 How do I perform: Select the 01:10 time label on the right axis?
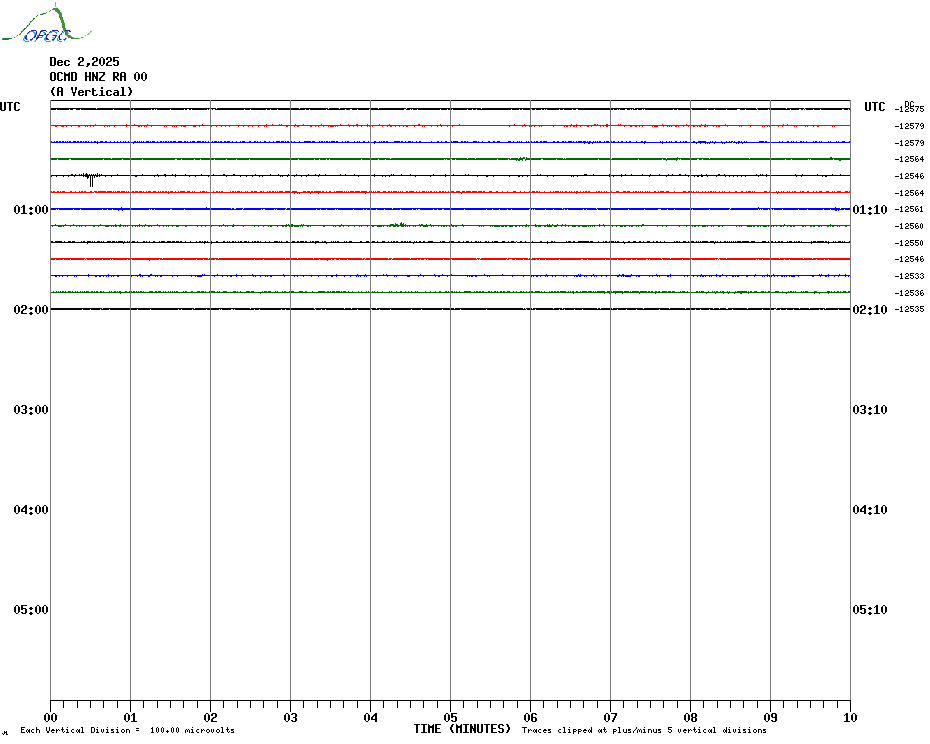869,210
